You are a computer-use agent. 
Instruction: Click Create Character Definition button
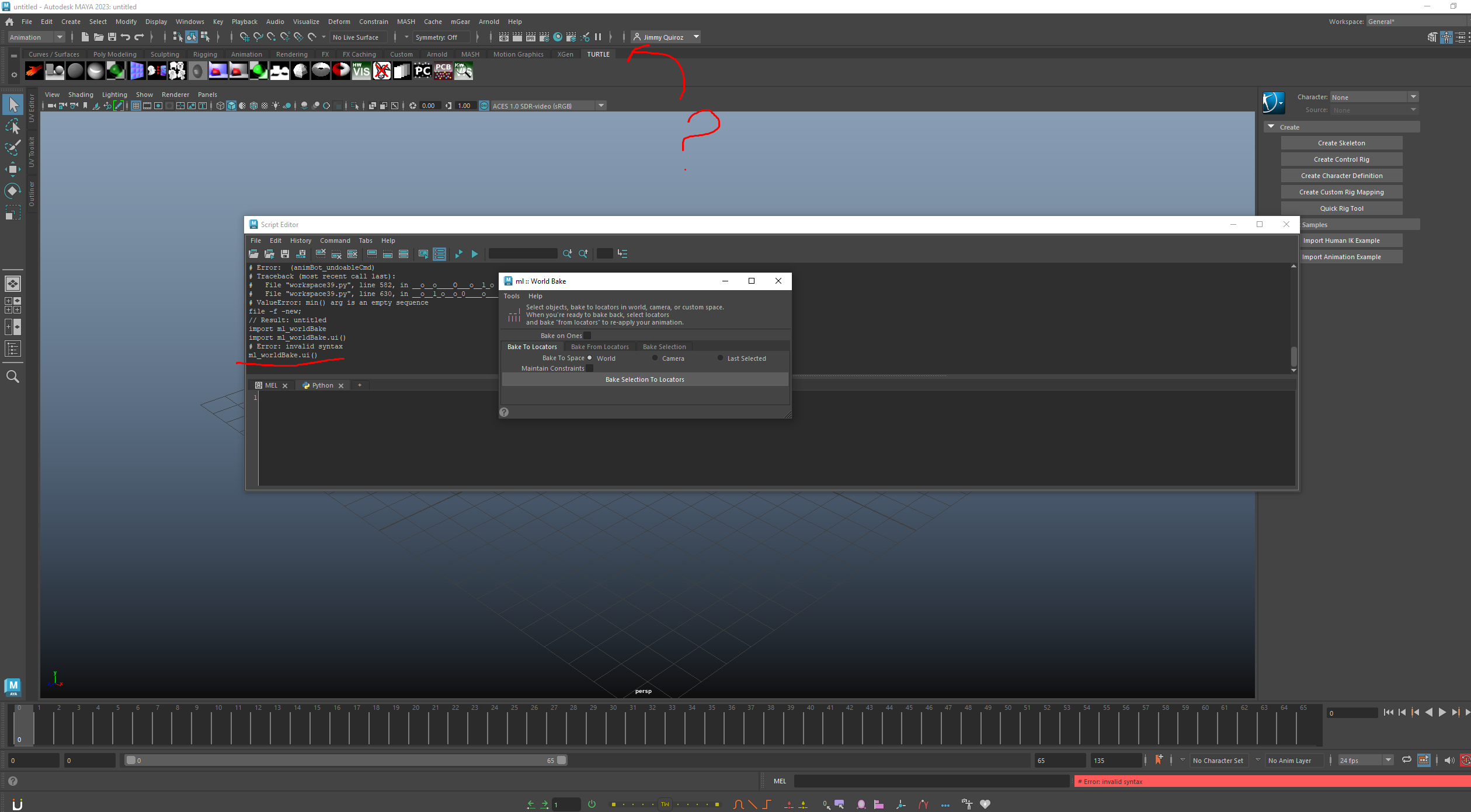(x=1341, y=176)
